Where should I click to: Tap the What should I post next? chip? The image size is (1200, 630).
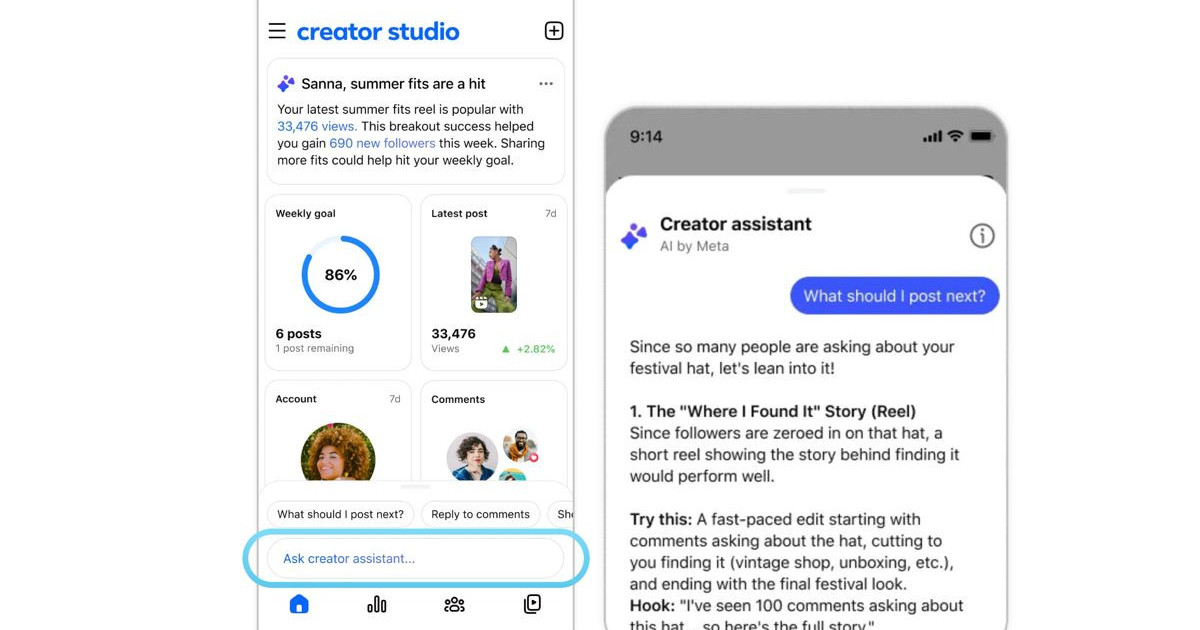tap(340, 514)
